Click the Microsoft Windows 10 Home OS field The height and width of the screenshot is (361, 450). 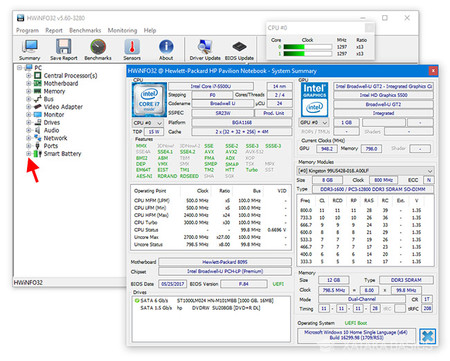point(357,335)
